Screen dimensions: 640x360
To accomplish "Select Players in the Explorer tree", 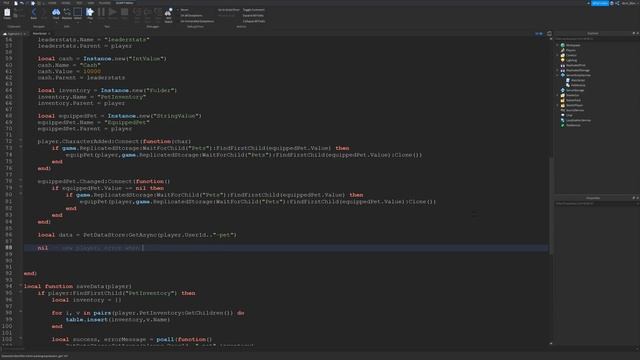I will point(571,50).
